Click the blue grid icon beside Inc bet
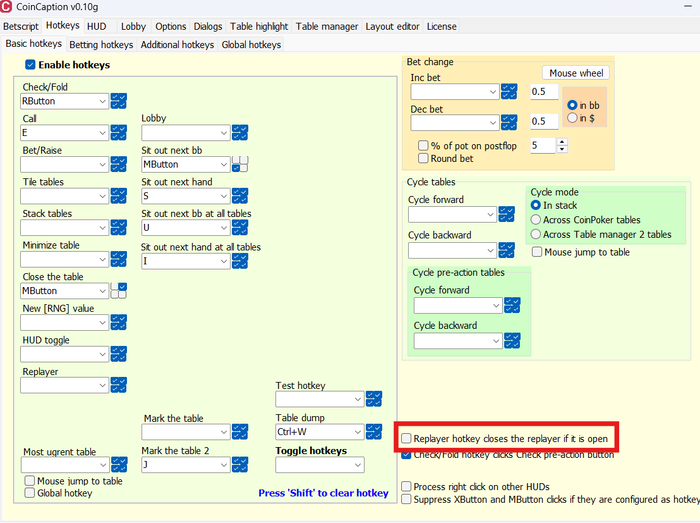Image resolution: width=700 pixels, height=523 pixels. click(x=508, y=92)
